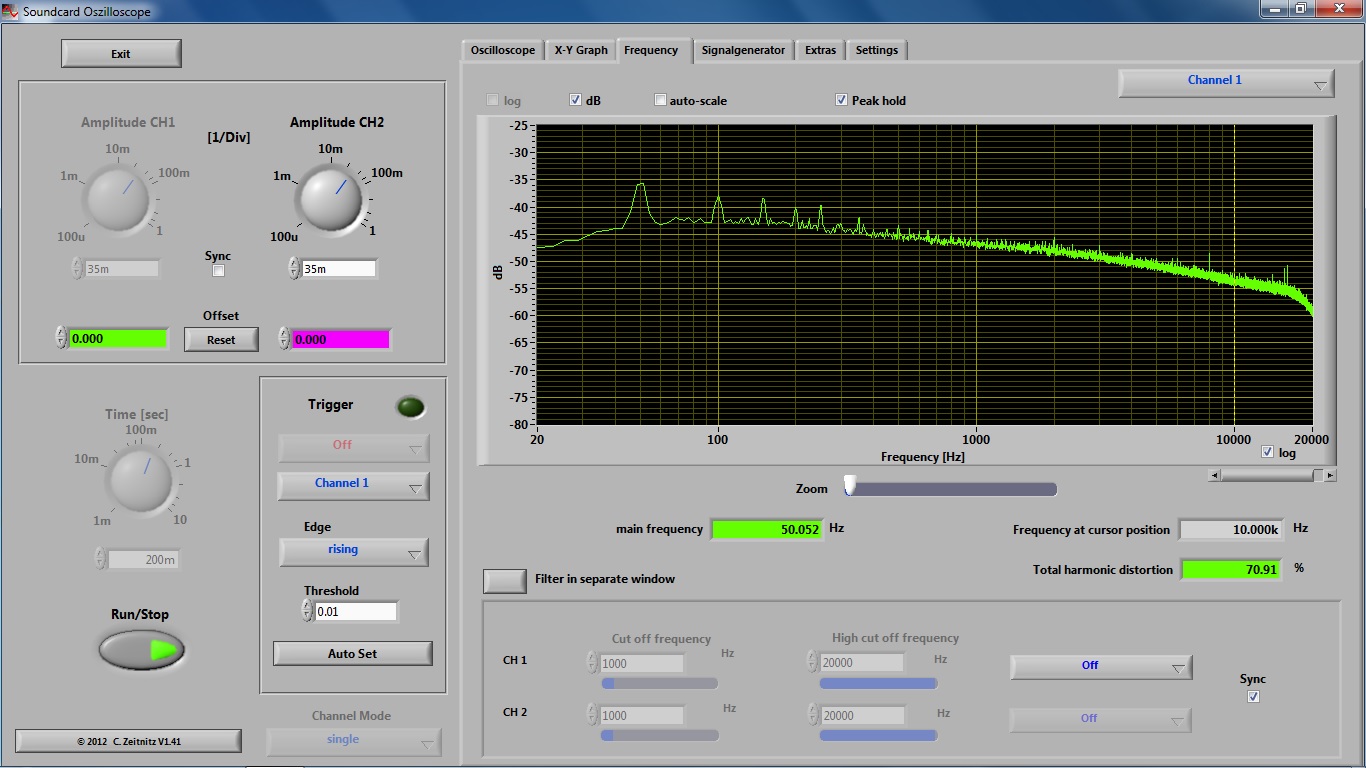
Task: Click the Trigger indicator LED
Action: click(x=410, y=407)
